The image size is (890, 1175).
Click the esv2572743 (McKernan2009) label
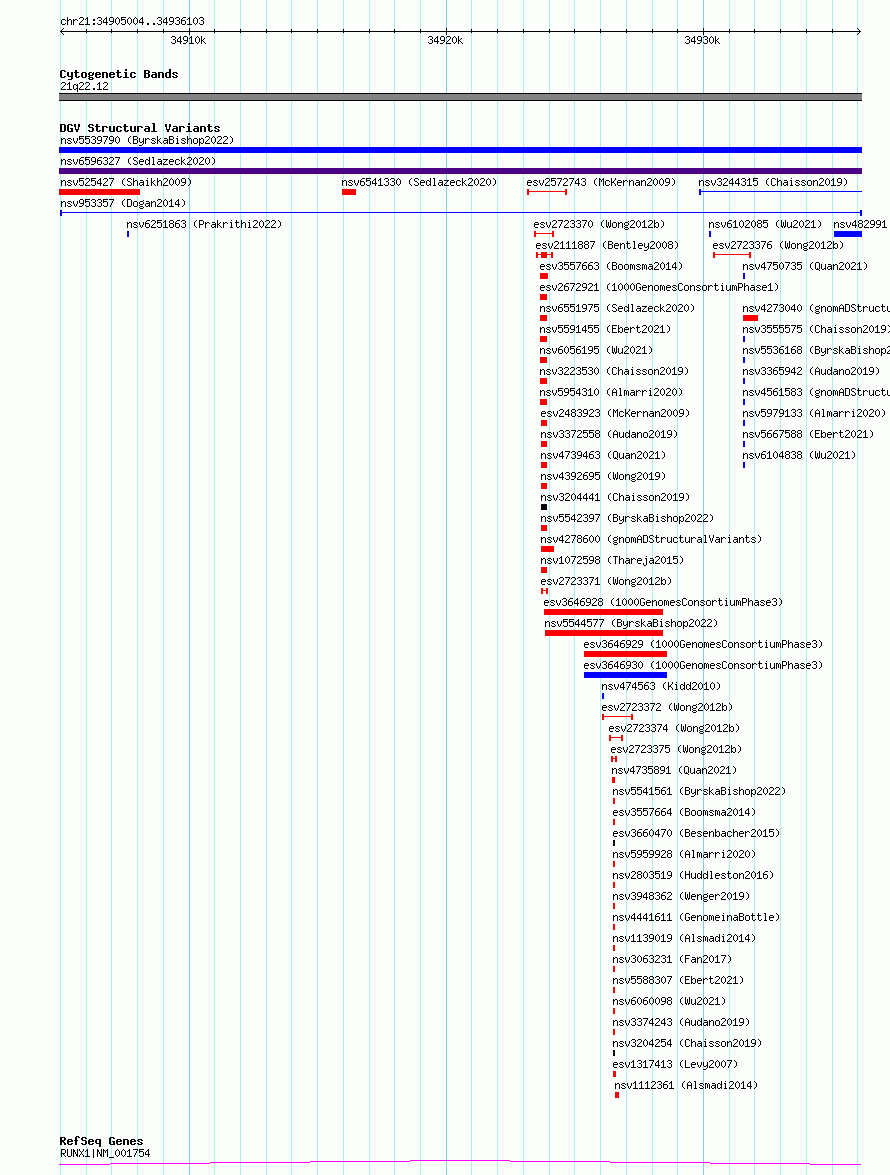[x=601, y=182]
